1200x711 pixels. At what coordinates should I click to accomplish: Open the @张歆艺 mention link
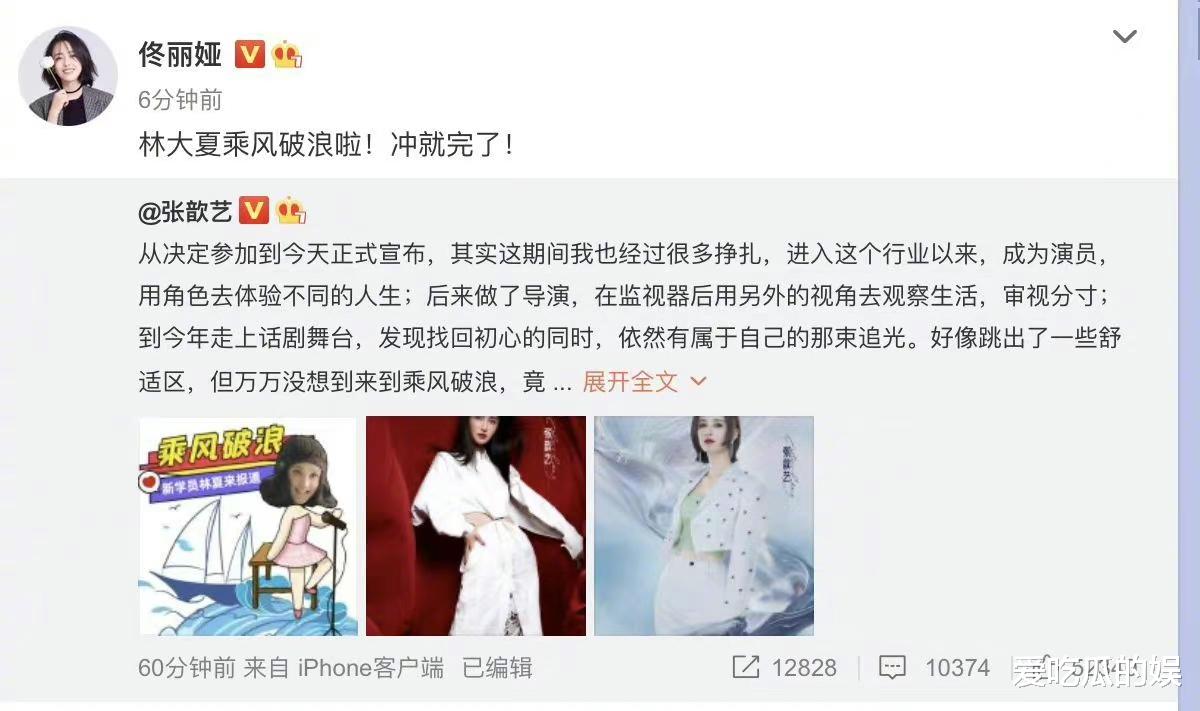click(186, 211)
